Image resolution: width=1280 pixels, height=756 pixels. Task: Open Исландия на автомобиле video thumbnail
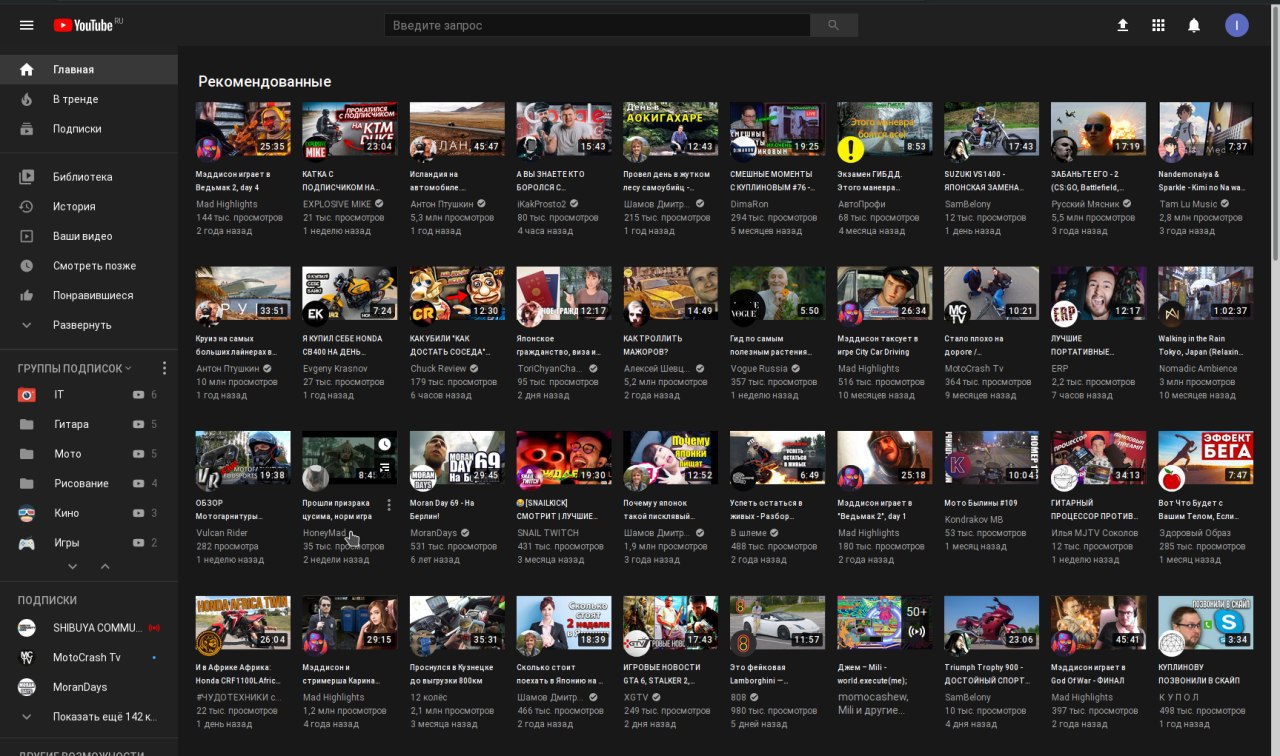point(457,128)
